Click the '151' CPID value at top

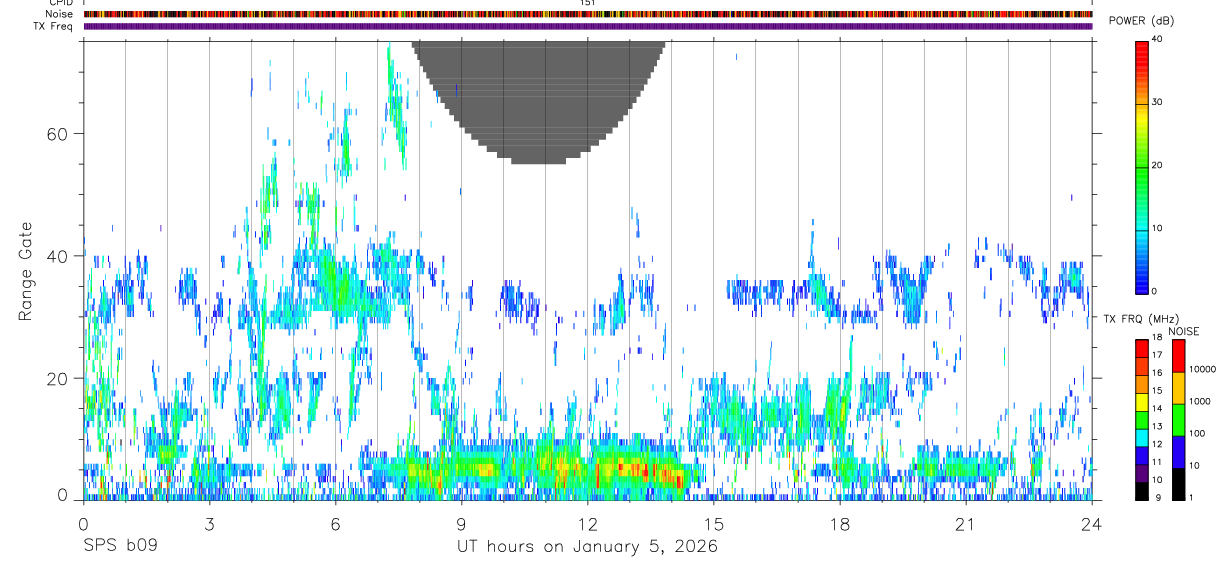coord(587,3)
